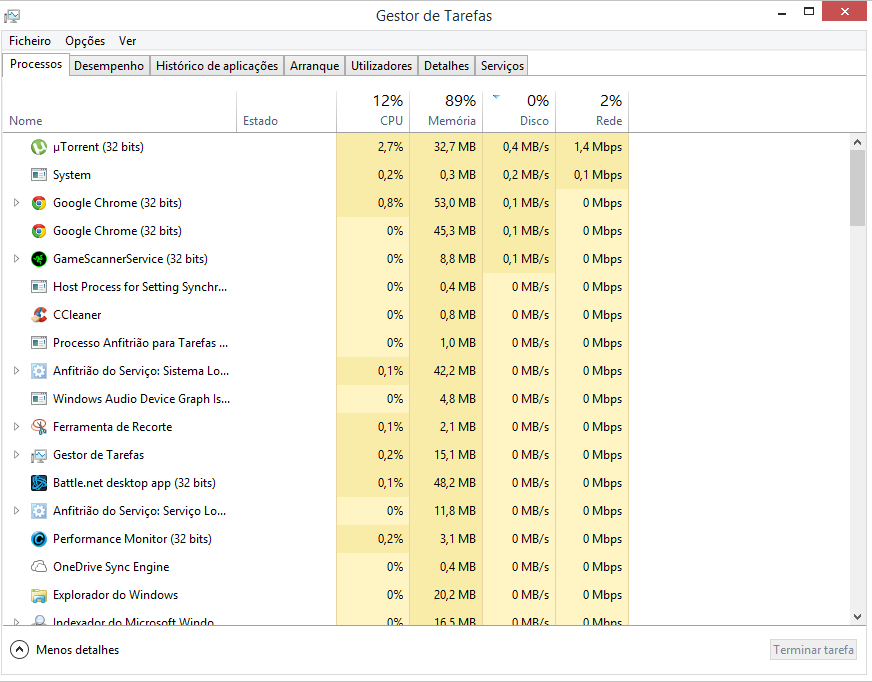The height and width of the screenshot is (682, 872).
Task: Switch to the Serviços tab
Action: (x=502, y=66)
